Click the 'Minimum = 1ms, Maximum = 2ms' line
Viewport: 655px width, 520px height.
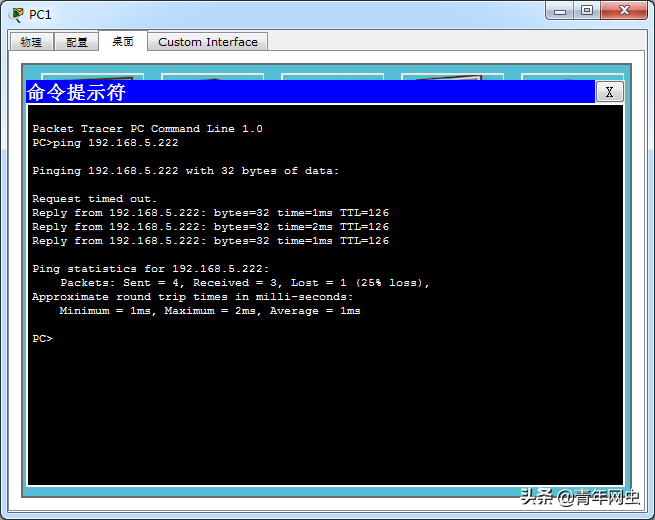(210, 311)
